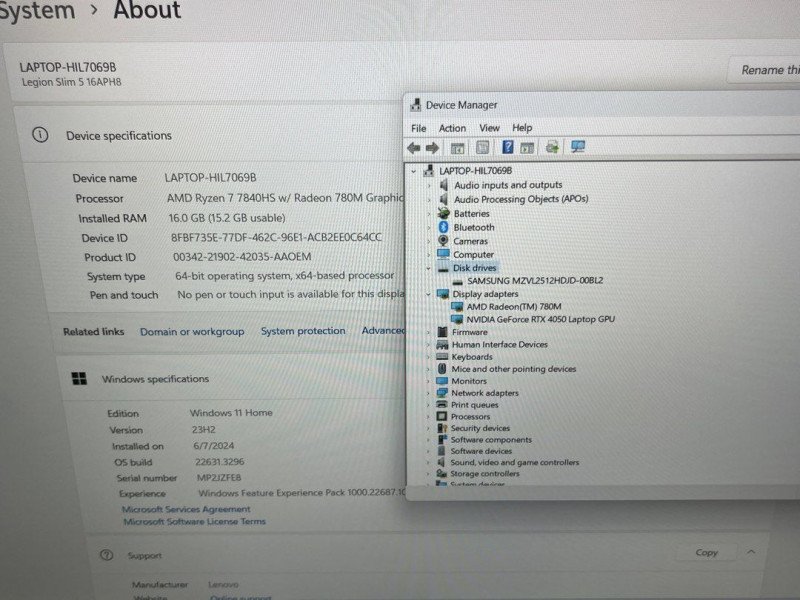The width and height of the screenshot is (800, 600).
Task: Select the Cameras category icon
Action: click(x=443, y=240)
